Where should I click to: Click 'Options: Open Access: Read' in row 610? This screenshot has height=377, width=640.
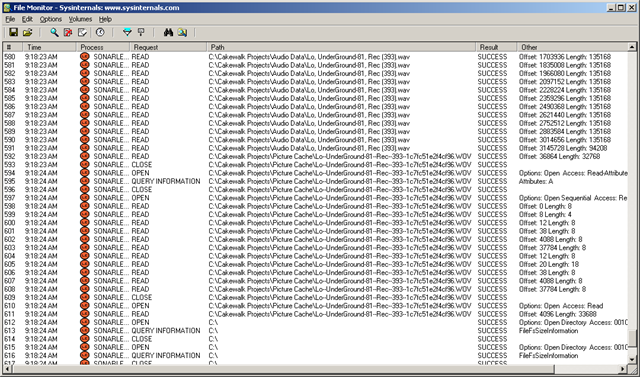(x=561, y=306)
